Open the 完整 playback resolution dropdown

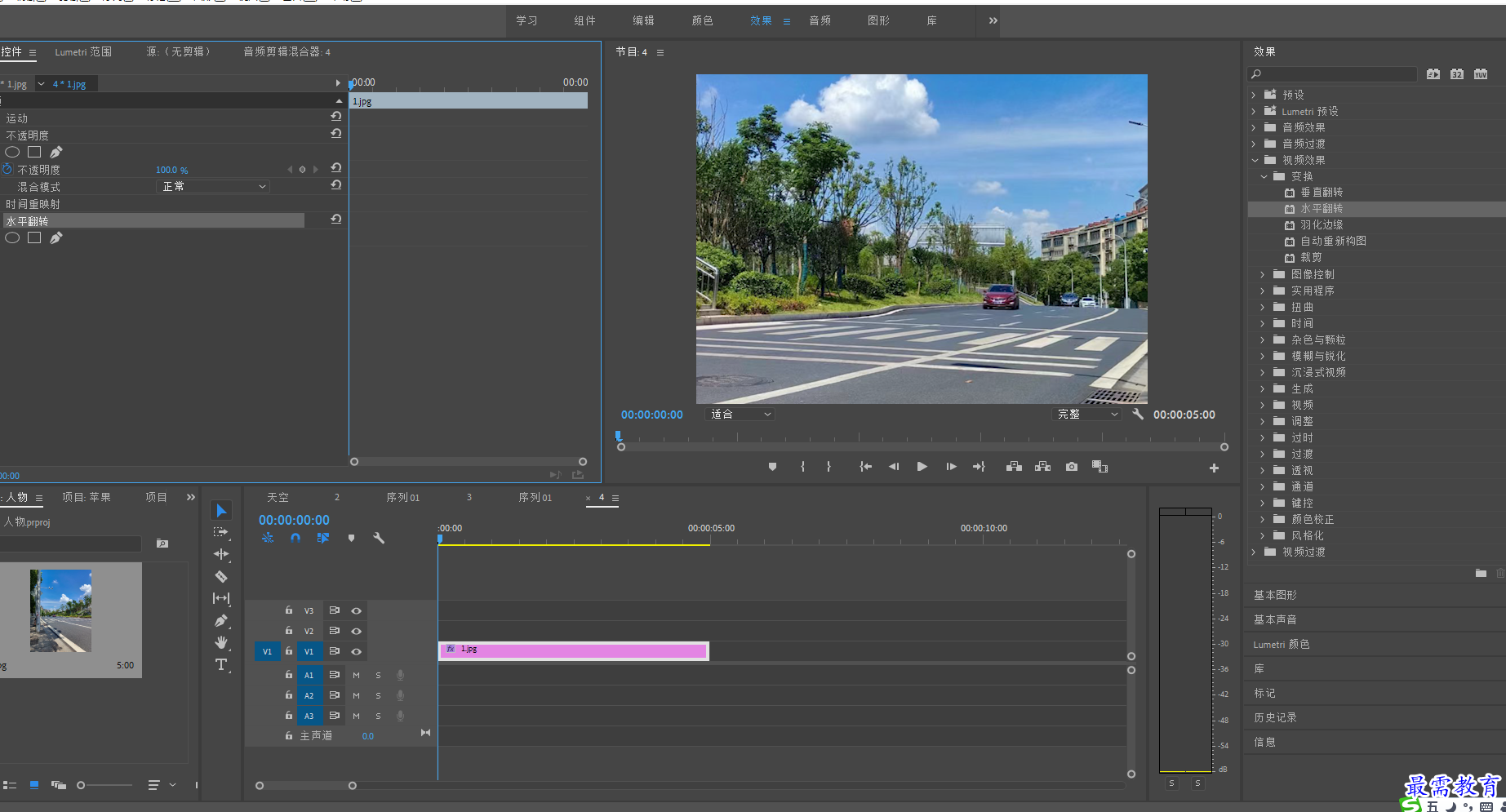click(x=1086, y=415)
